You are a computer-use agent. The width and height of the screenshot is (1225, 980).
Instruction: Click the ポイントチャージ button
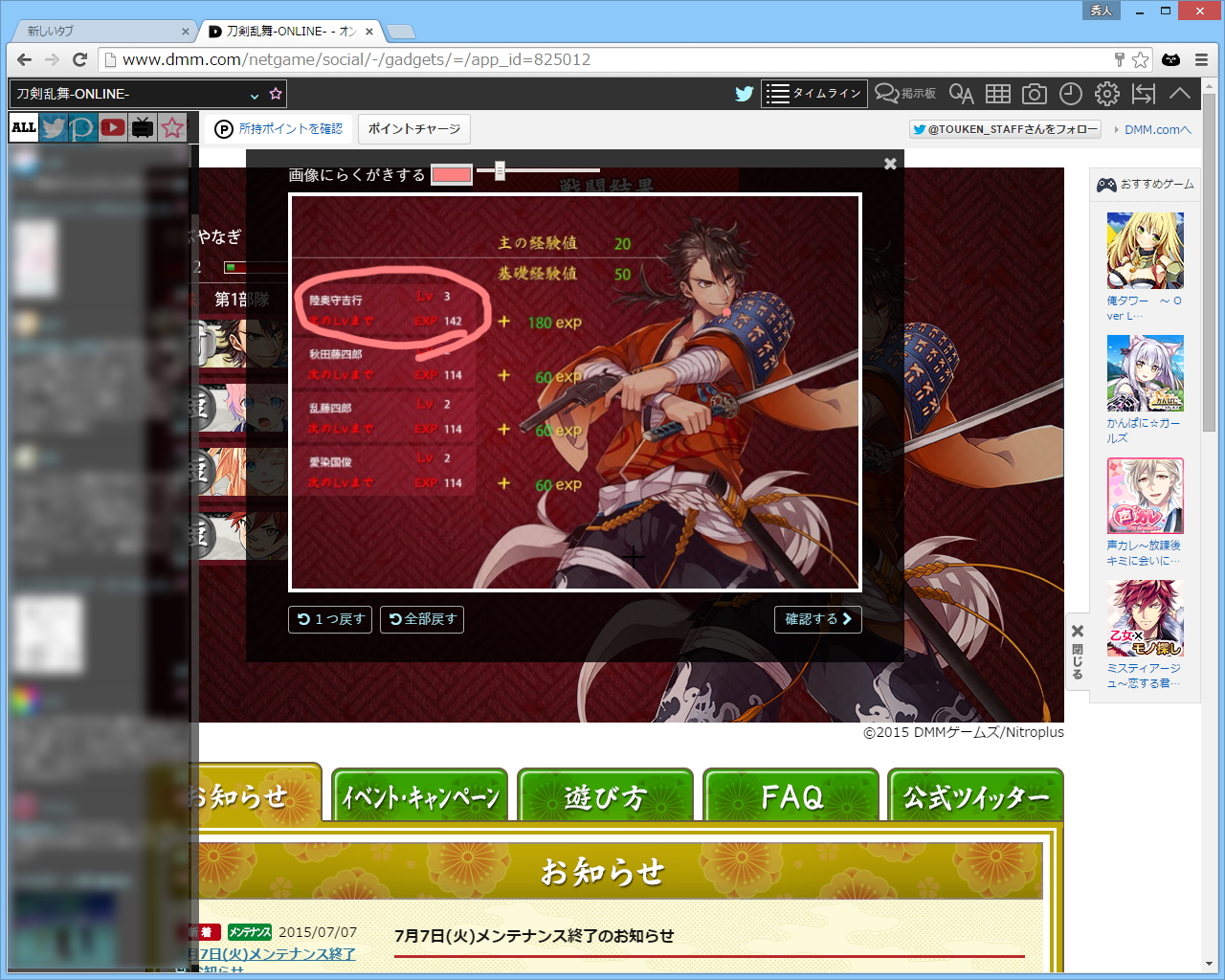(414, 129)
